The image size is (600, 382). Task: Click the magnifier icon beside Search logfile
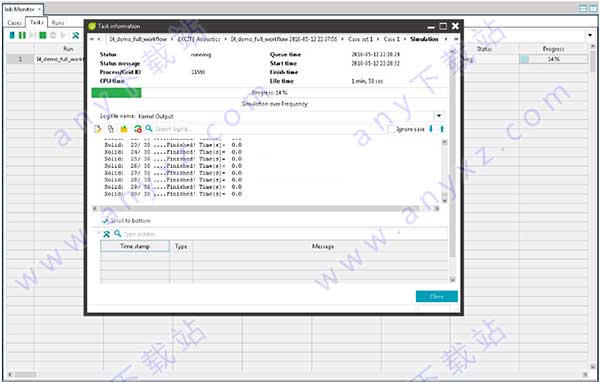point(149,129)
